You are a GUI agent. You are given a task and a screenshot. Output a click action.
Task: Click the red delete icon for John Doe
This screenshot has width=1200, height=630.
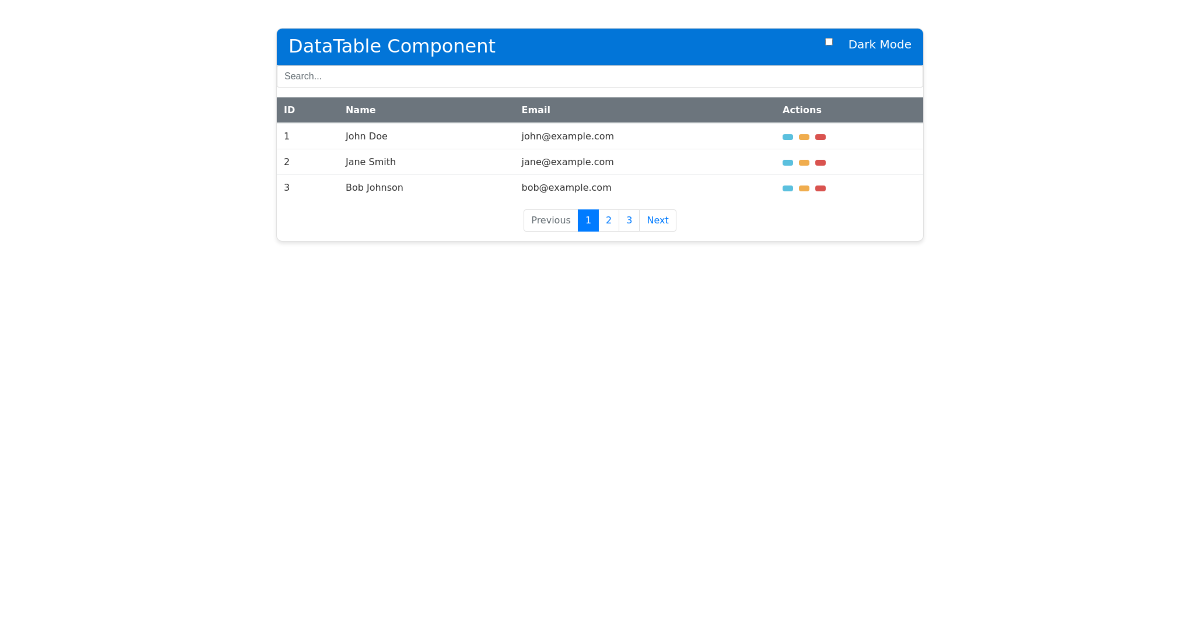pos(820,136)
